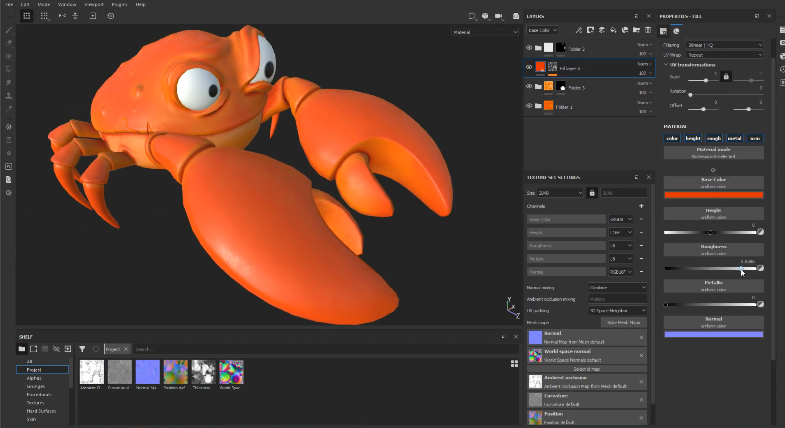Collapse the UV transformations section
This screenshot has width=785, height=428.
(666, 65)
